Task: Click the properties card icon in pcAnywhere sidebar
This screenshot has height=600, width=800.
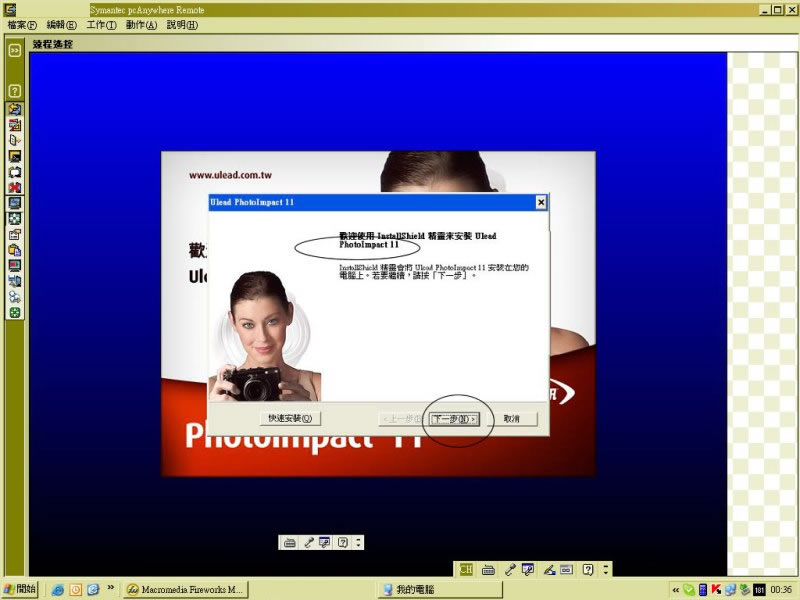Action: tap(14, 234)
